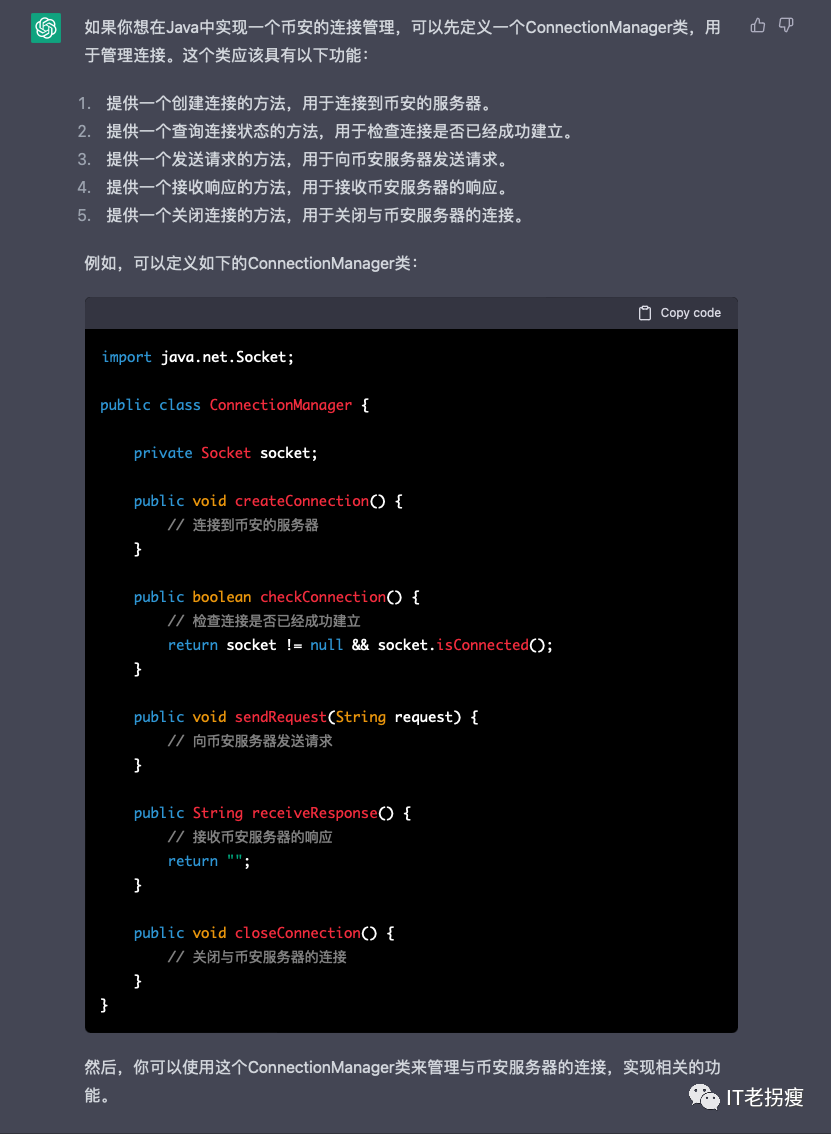Click the opening paragraph starting with 如果你想在Java中

pos(402,40)
